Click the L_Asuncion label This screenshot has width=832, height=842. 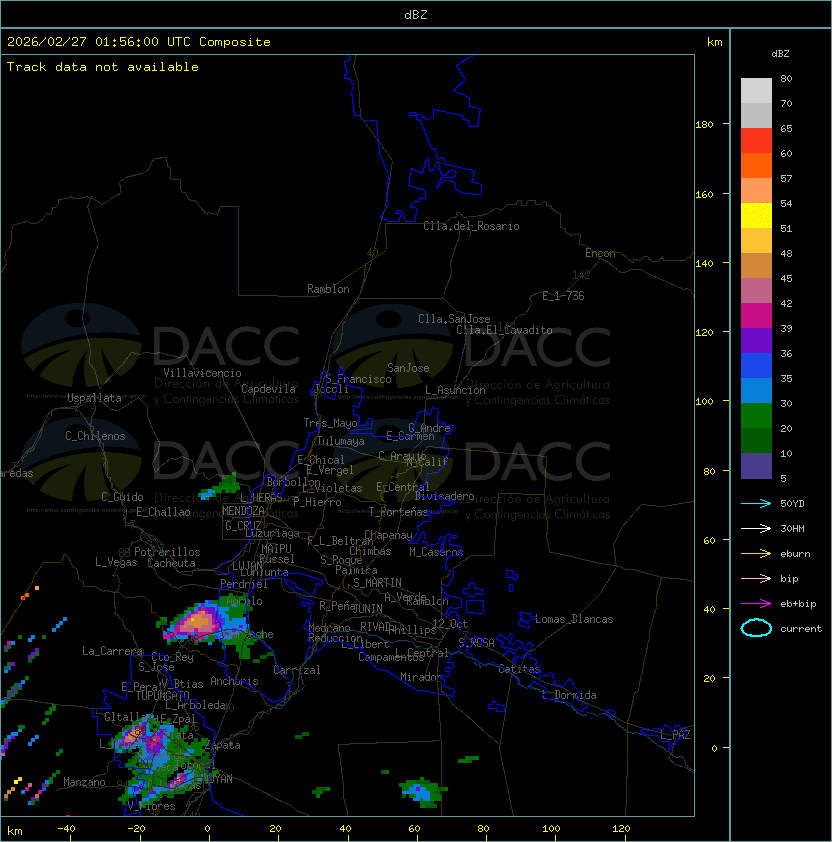(455, 390)
